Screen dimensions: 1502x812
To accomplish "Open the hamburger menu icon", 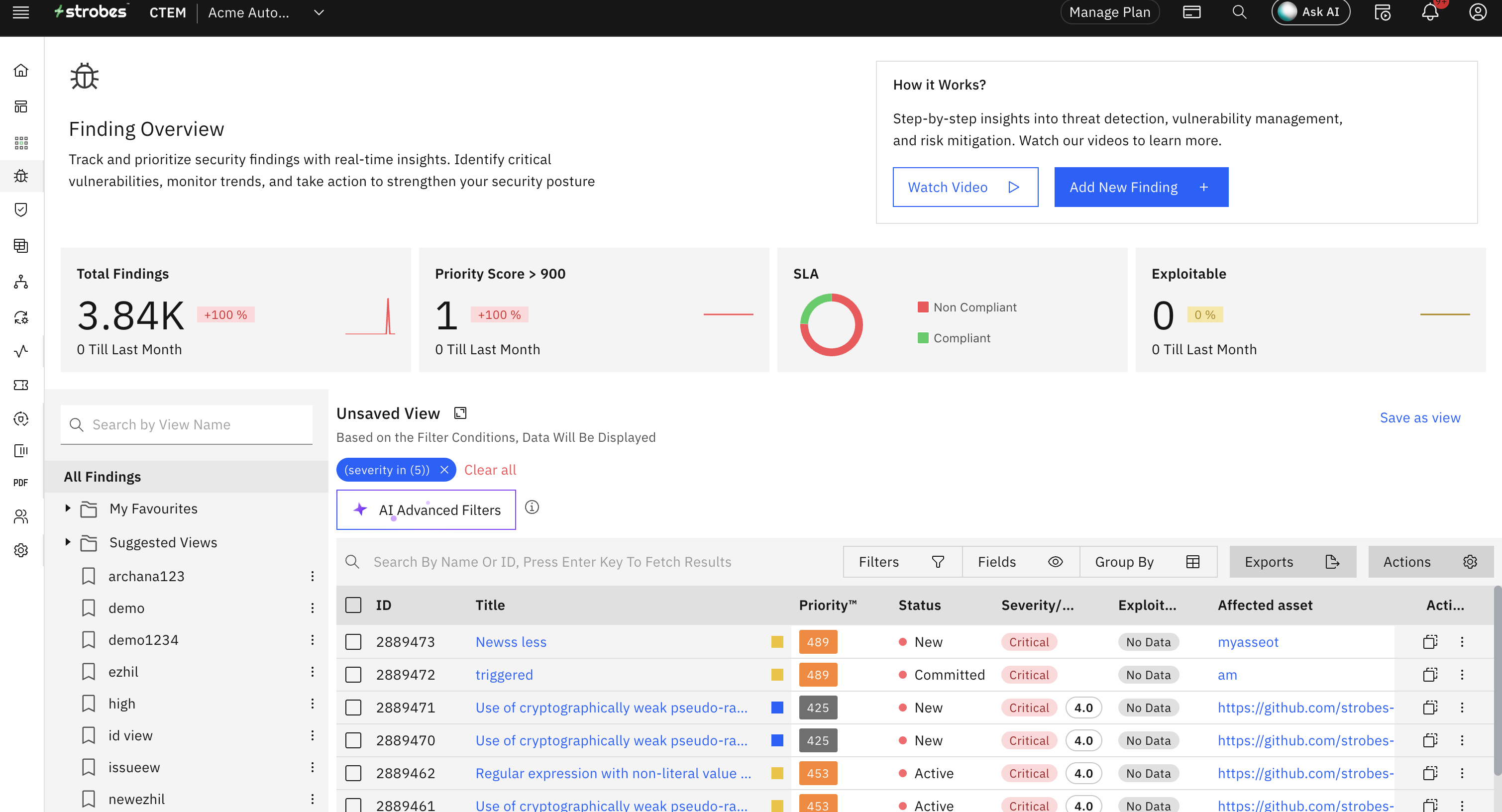I will click(x=21, y=12).
